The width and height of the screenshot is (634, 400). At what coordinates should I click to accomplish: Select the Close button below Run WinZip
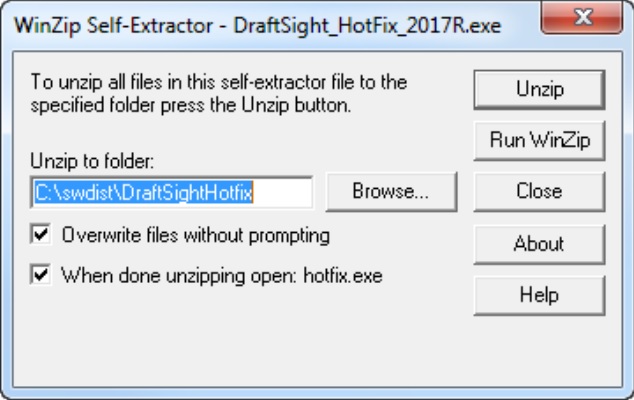pyautogui.click(x=539, y=192)
